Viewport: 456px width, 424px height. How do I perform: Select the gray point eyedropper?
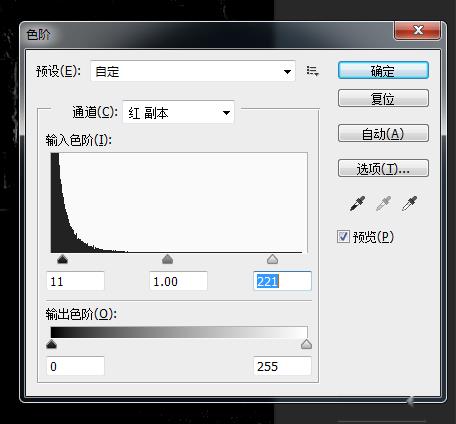383,204
